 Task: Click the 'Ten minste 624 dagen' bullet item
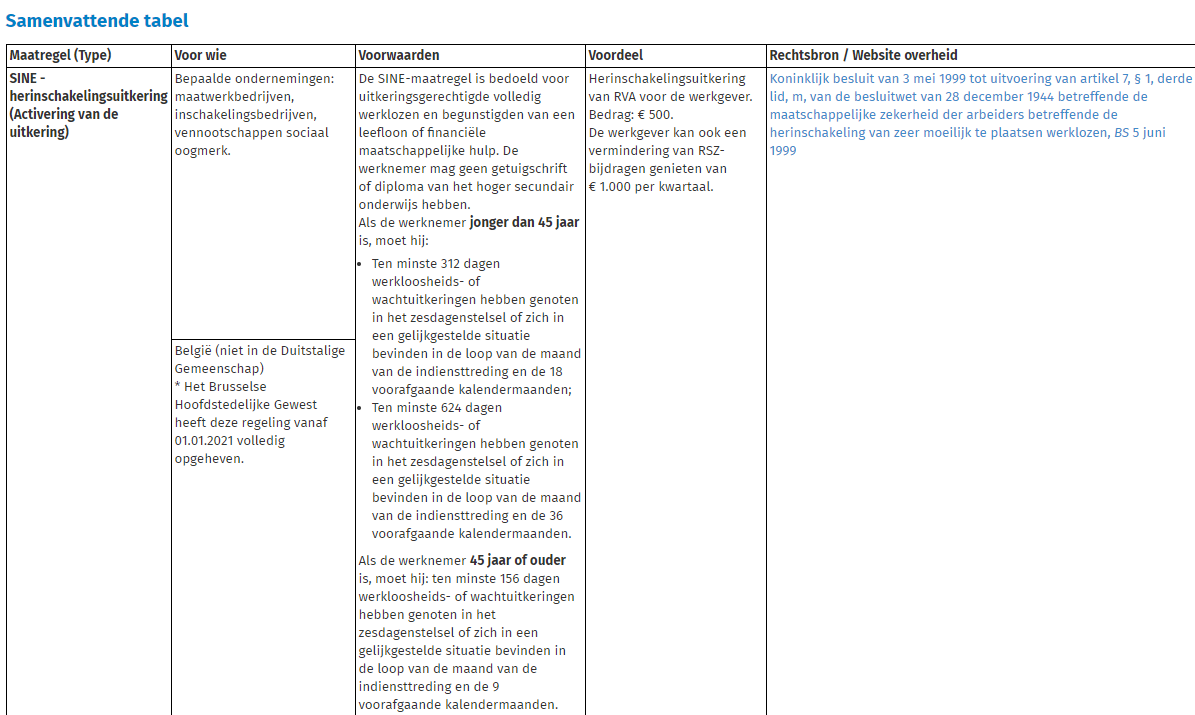point(436,408)
